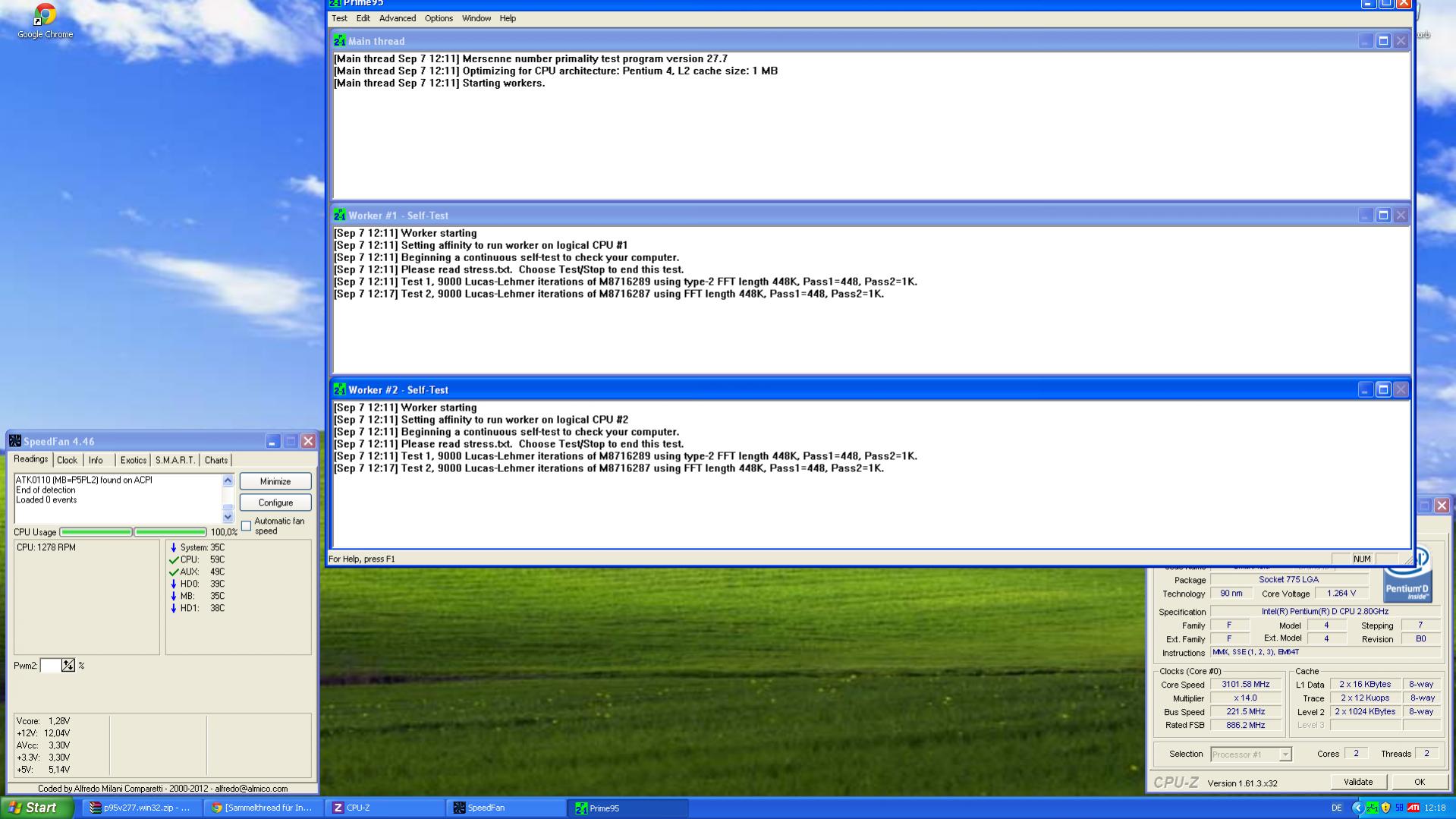Click 'Intel(R) Pentium(R) D CPU 2.80GHz' specification
The width and height of the screenshot is (1456, 819).
pyautogui.click(x=1325, y=612)
